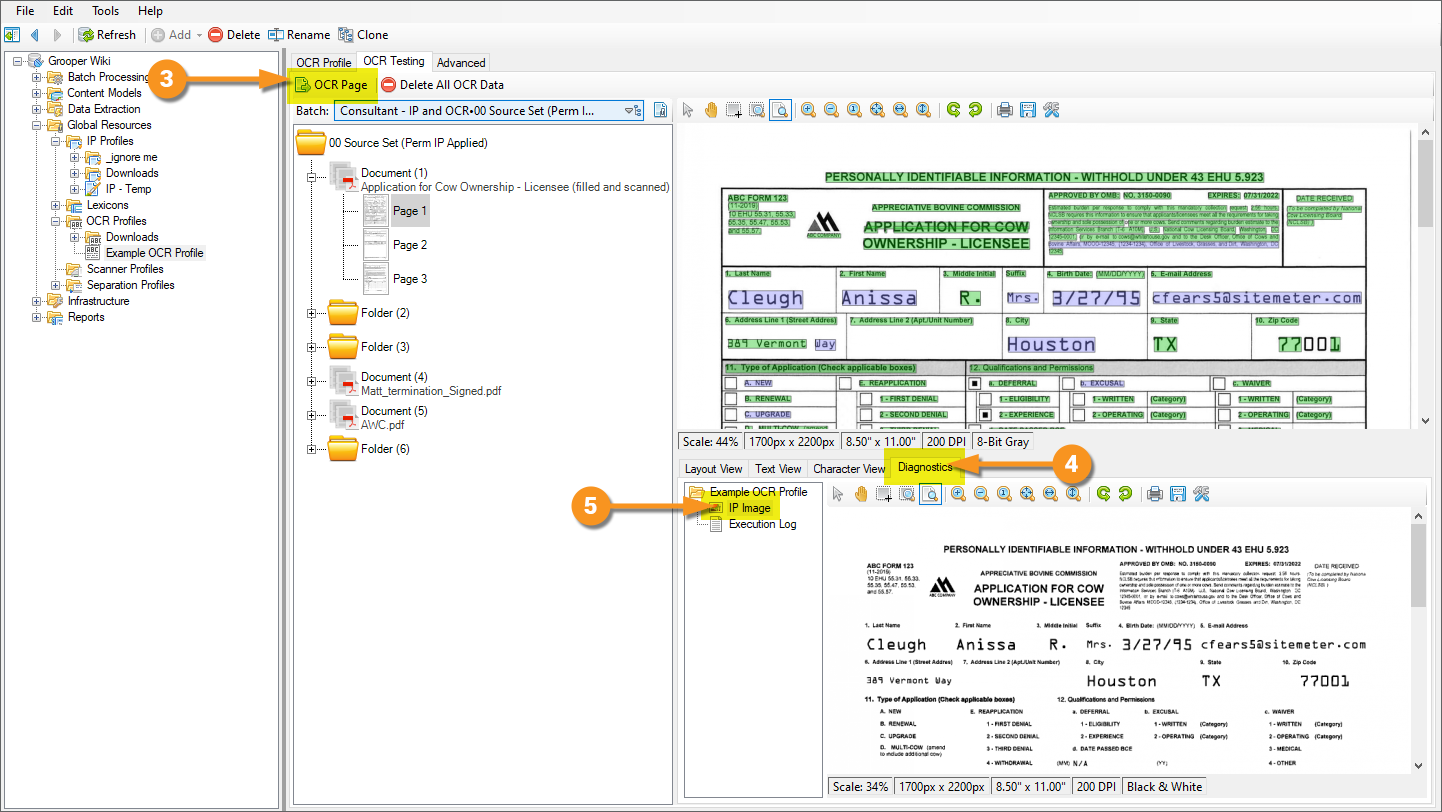Click the Clone icon in the main toolbar
This screenshot has width=1442, height=812.
[346, 35]
